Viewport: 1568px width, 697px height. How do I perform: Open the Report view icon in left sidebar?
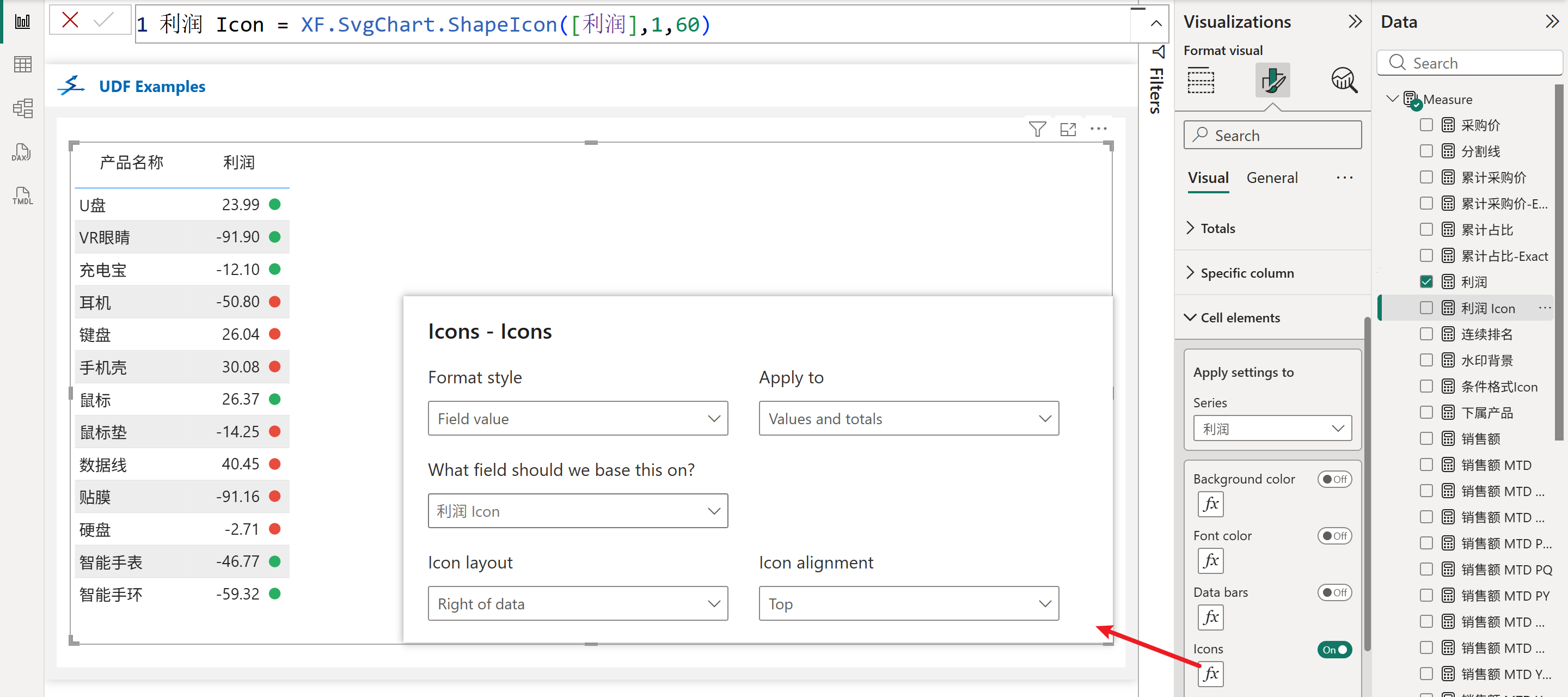click(x=22, y=22)
